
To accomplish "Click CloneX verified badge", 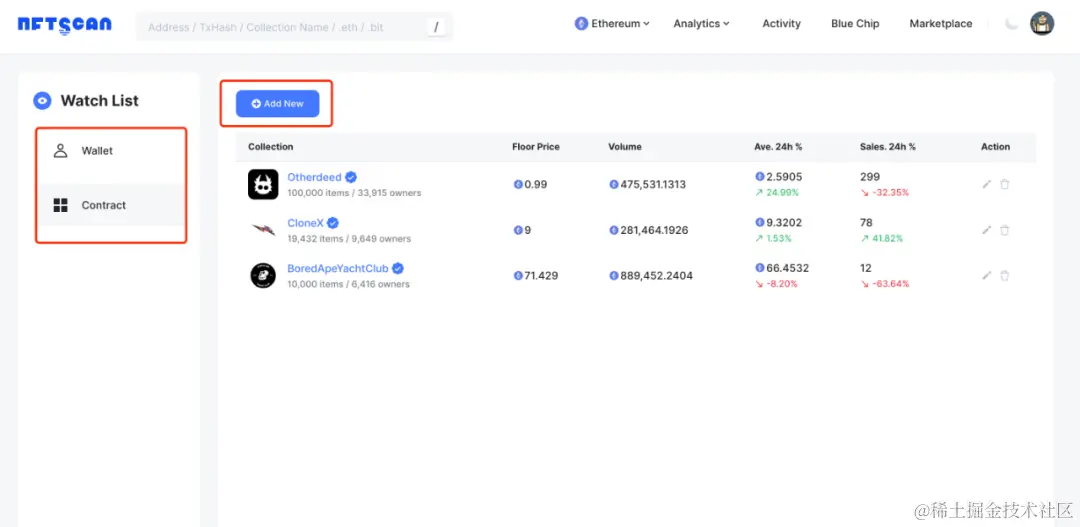I will [333, 223].
